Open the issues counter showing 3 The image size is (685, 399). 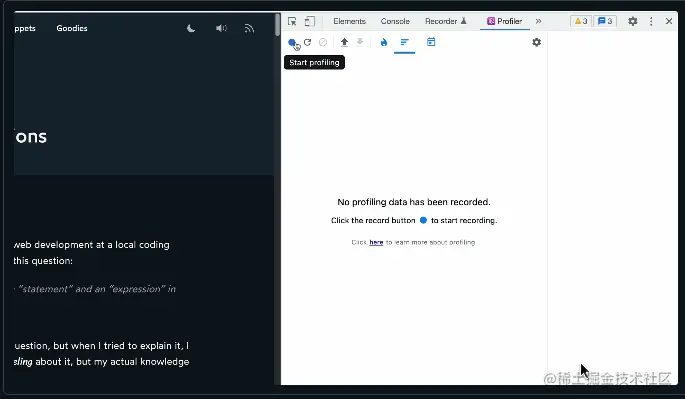(605, 21)
